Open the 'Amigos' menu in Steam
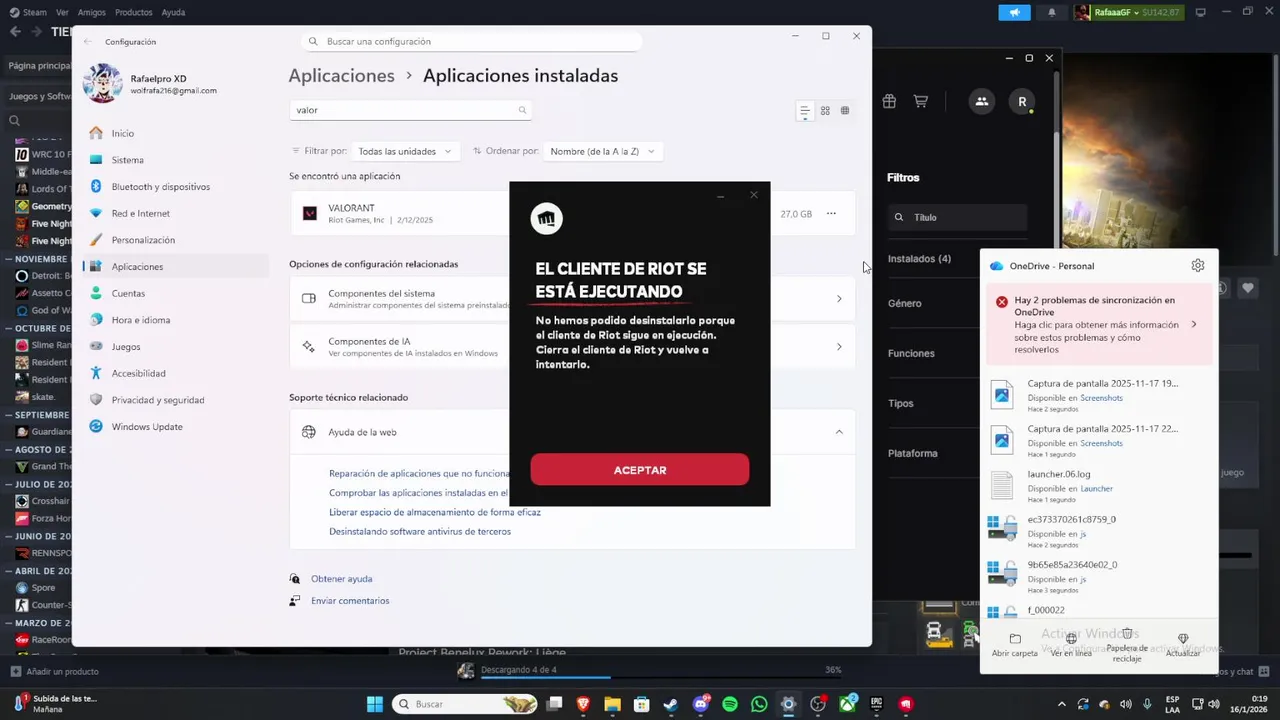The width and height of the screenshot is (1280, 720). (91, 12)
